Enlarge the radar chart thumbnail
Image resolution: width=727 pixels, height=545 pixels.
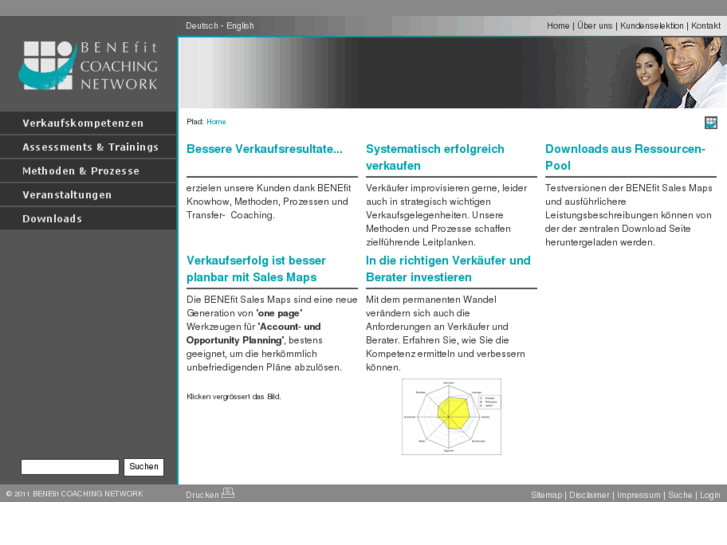452,417
